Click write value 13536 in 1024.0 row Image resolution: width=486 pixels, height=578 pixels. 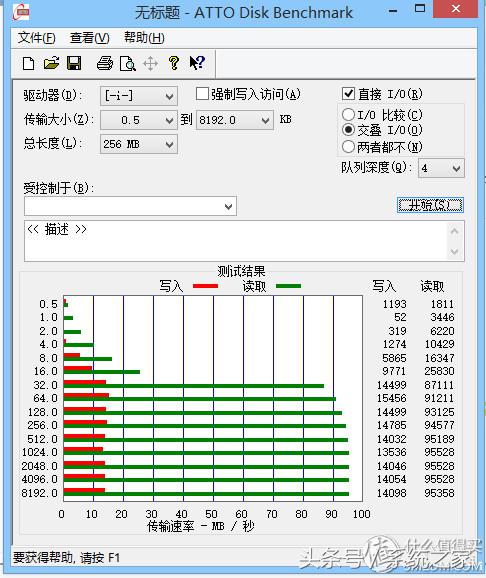(391, 452)
